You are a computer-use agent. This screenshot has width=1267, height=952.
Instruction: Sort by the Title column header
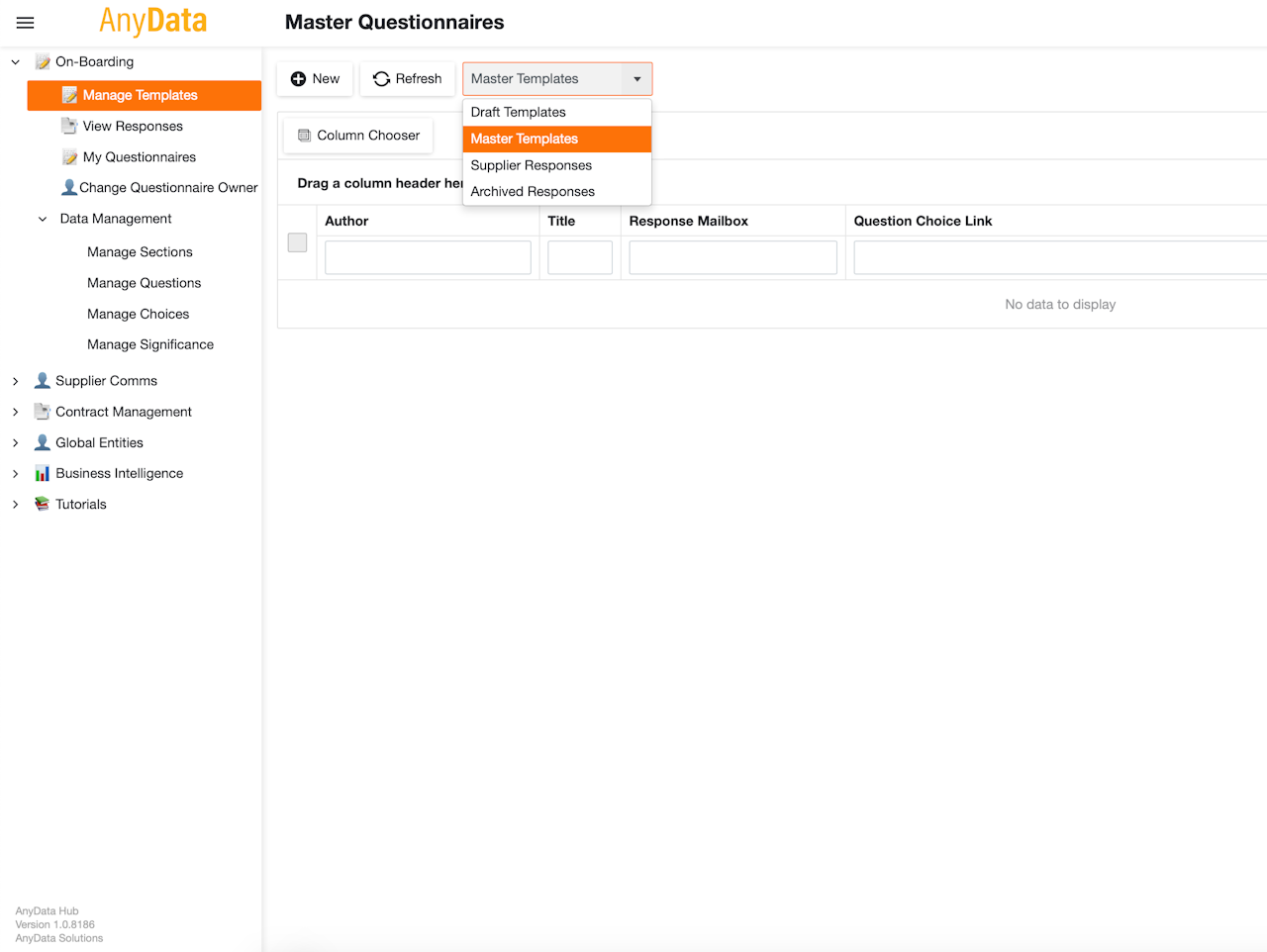[x=561, y=221]
